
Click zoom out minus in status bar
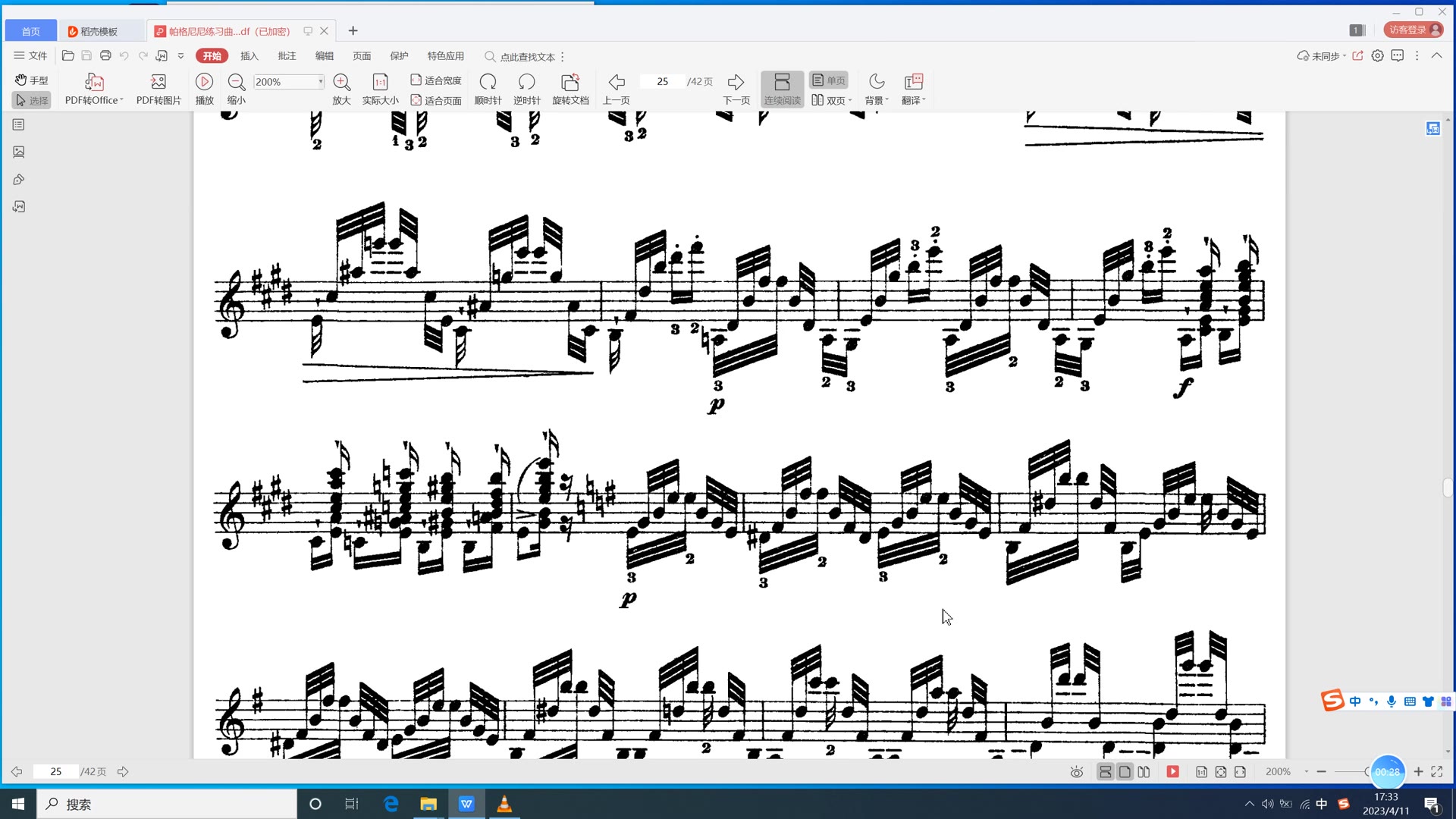1322,772
